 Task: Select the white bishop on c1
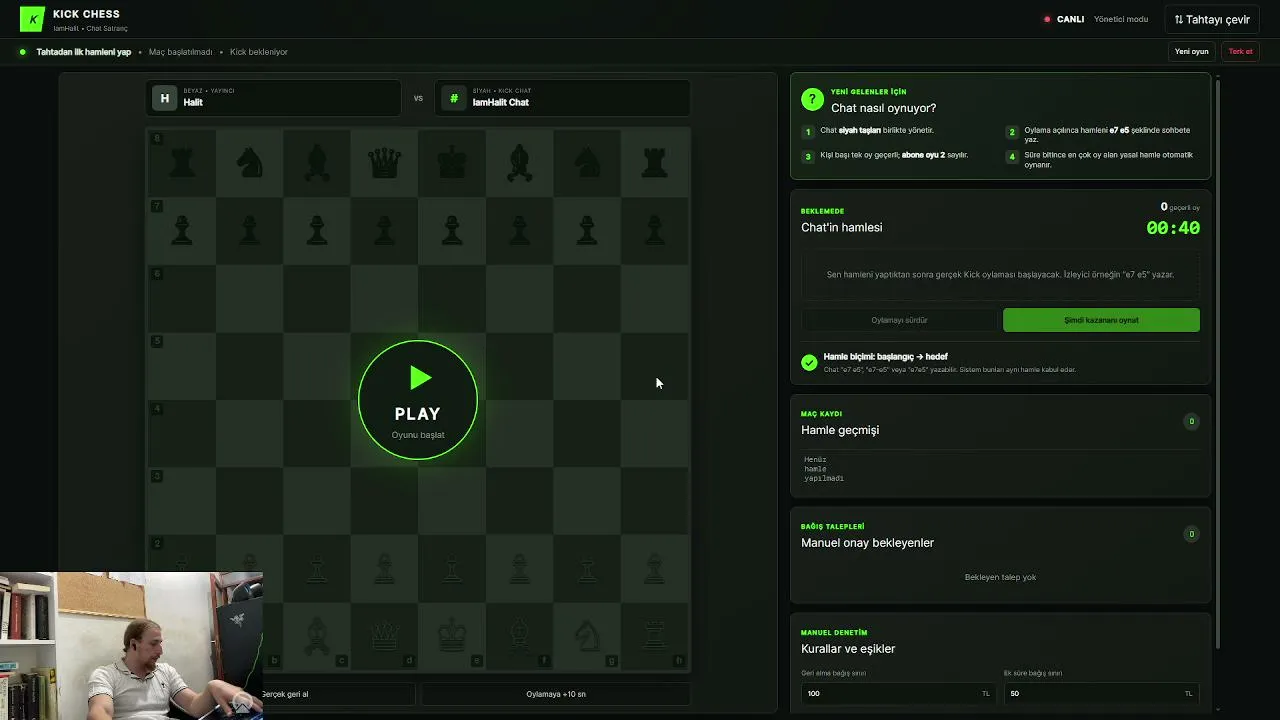click(317, 634)
